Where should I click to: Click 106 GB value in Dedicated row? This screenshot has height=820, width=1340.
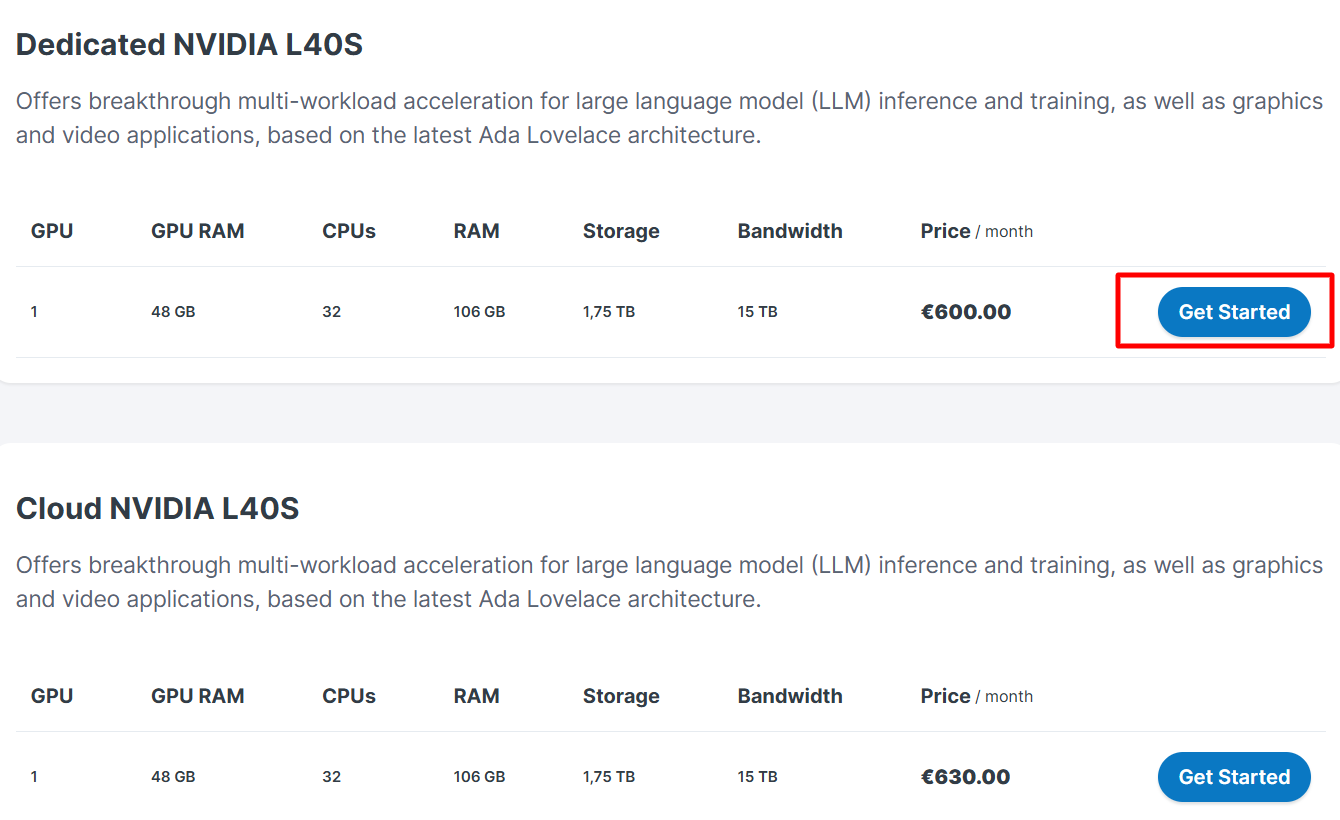point(479,312)
